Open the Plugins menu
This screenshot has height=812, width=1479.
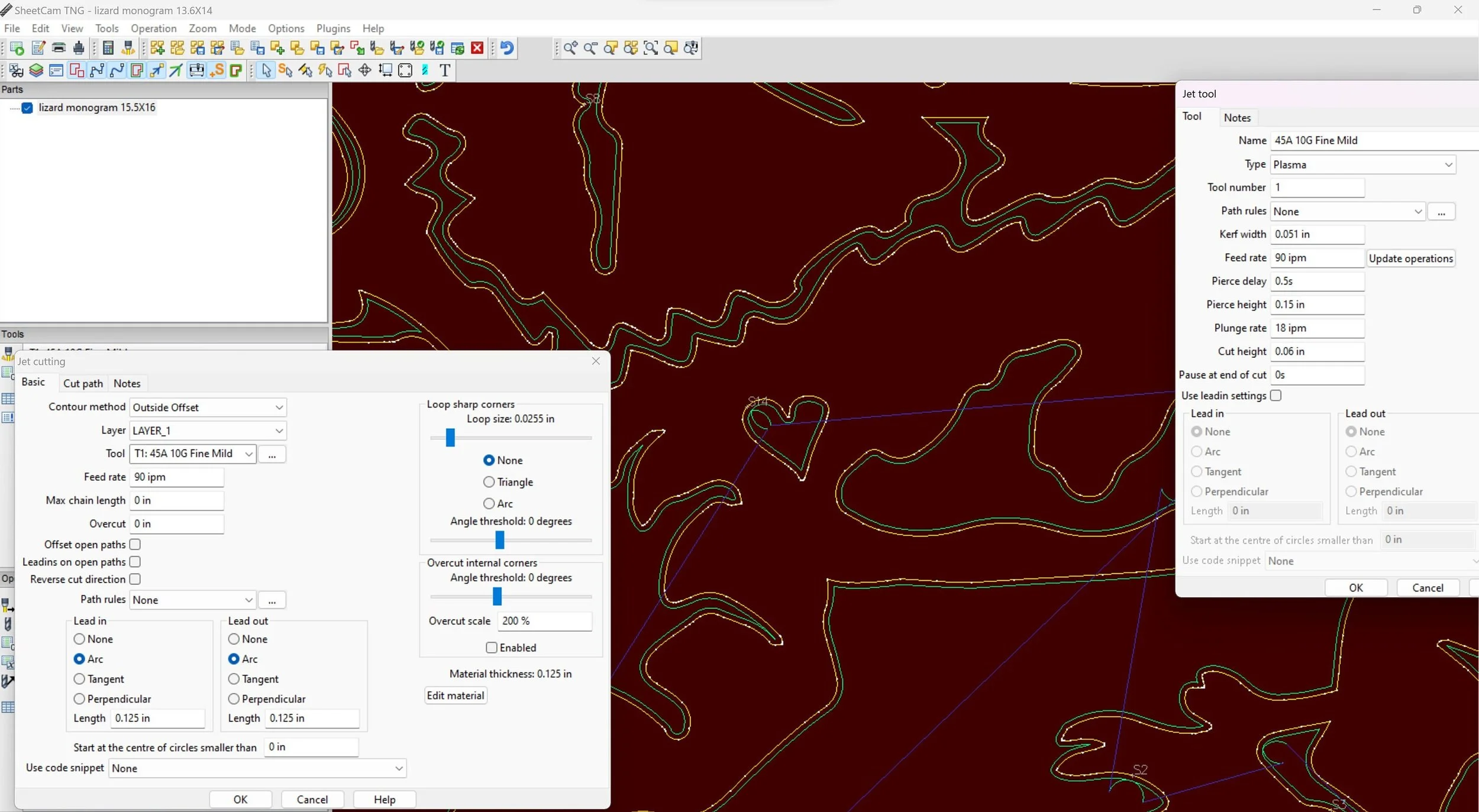(333, 28)
